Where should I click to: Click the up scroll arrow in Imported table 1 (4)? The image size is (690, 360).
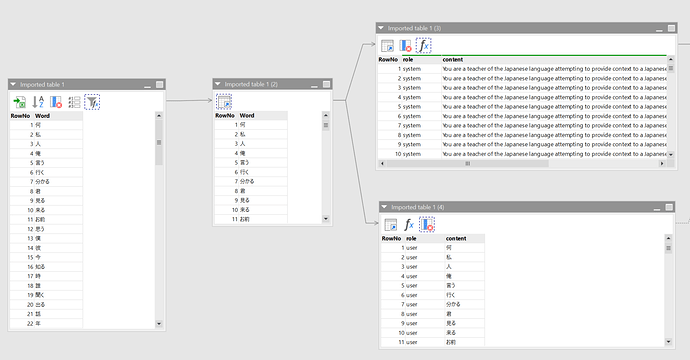(x=668, y=238)
